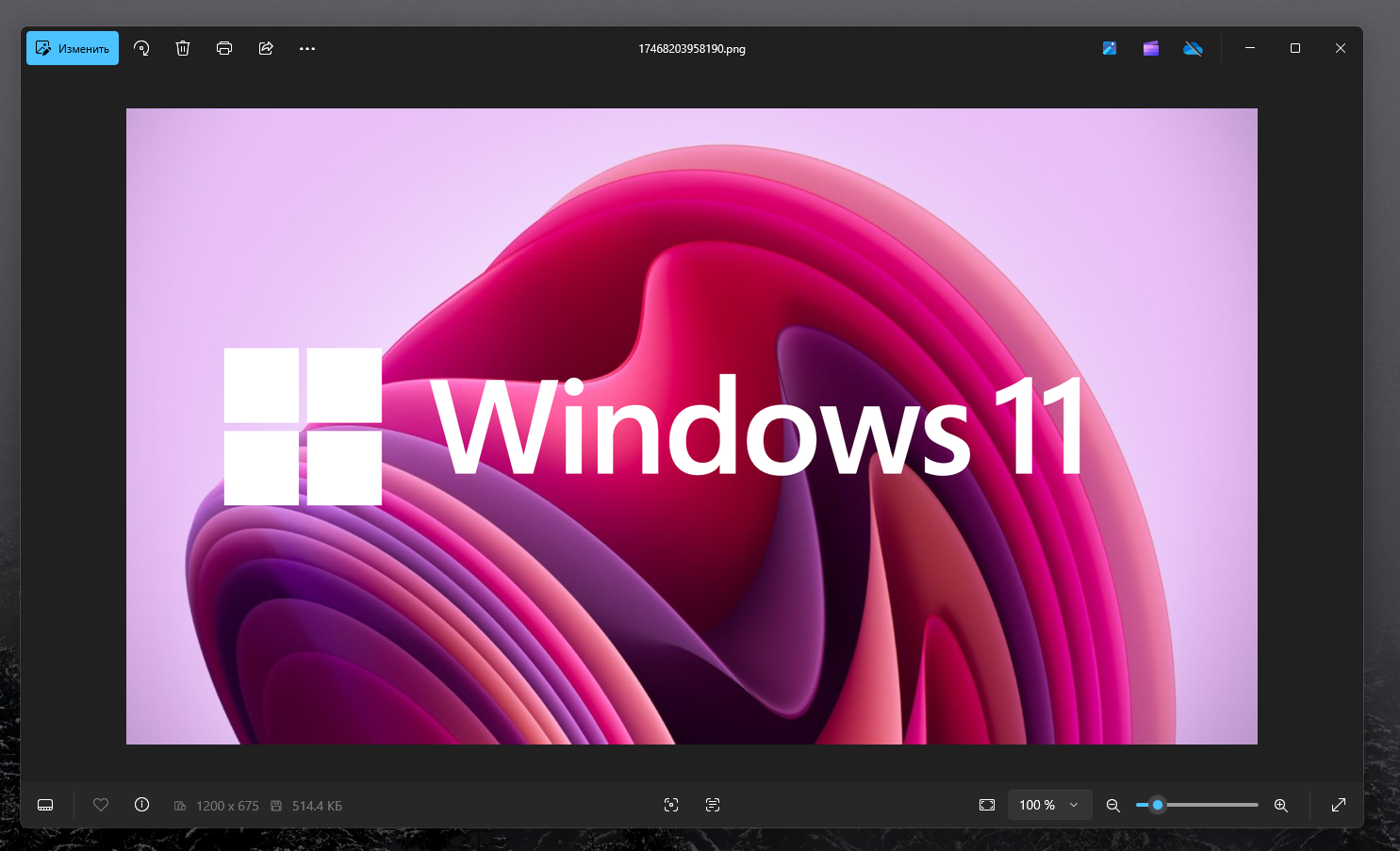Show file info with the info icon

[141, 805]
